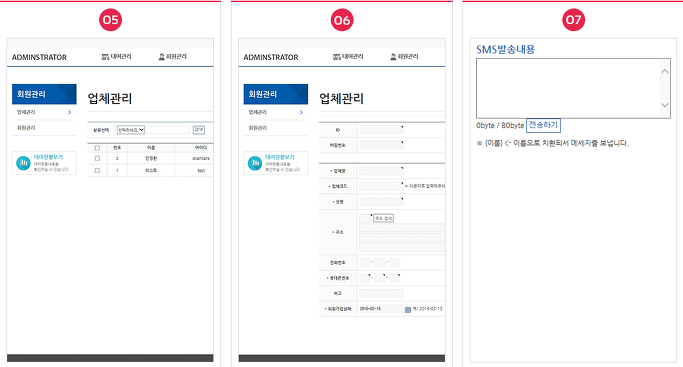Check the checkbox for row number 1
This screenshot has height=367, width=683.
[x=97, y=171]
